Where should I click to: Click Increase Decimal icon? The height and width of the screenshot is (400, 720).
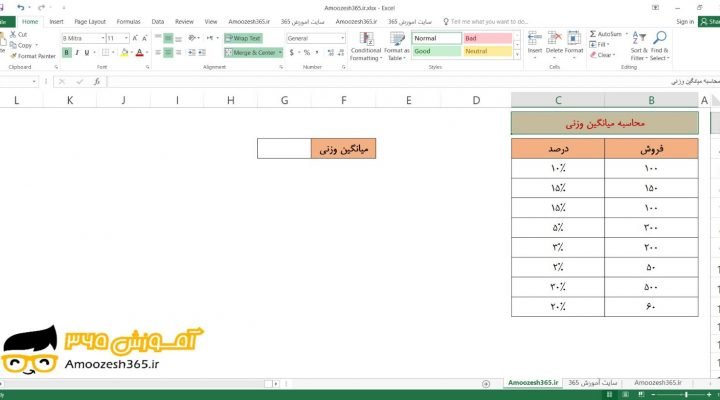[x=330, y=52]
